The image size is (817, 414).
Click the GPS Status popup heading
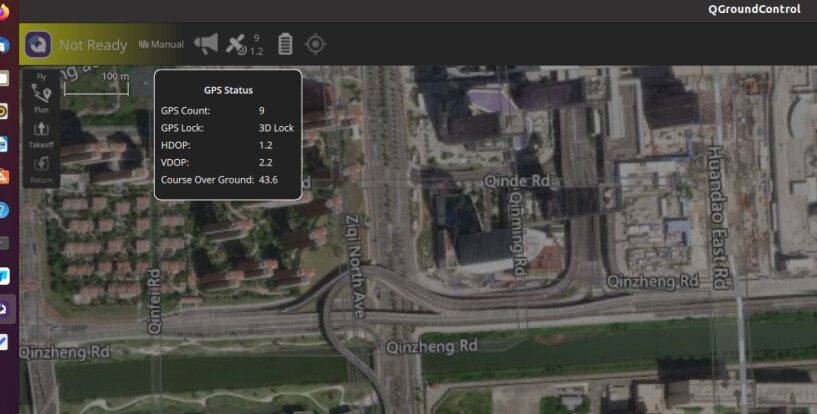point(228,91)
